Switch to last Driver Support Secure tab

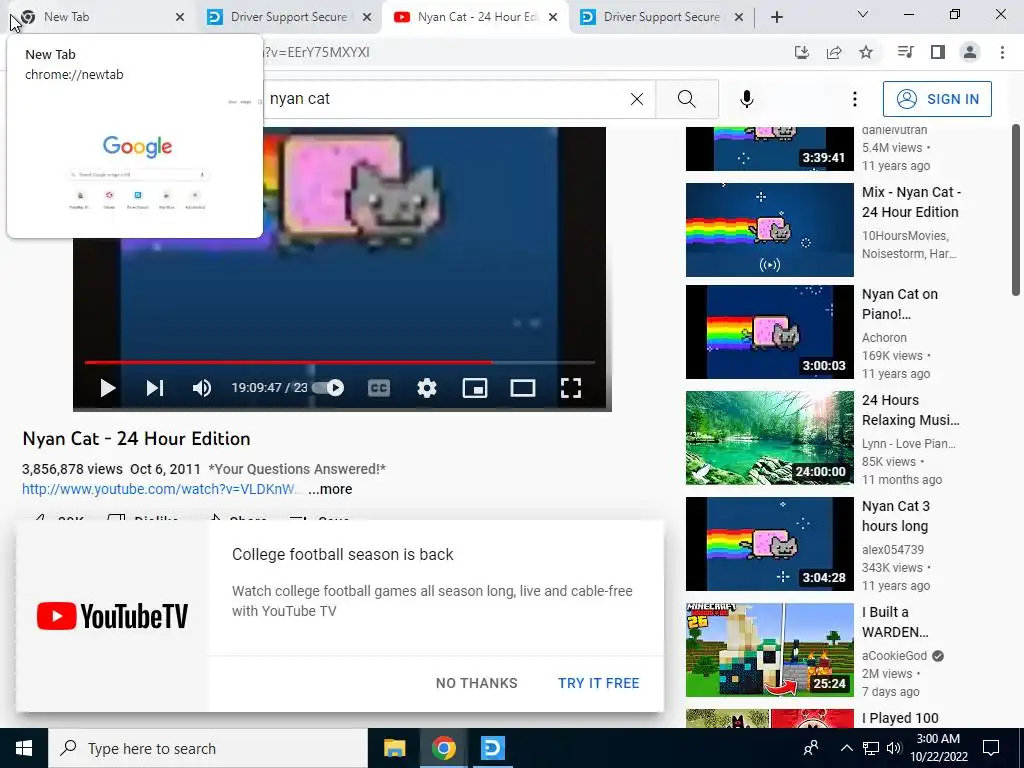(x=661, y=17)
